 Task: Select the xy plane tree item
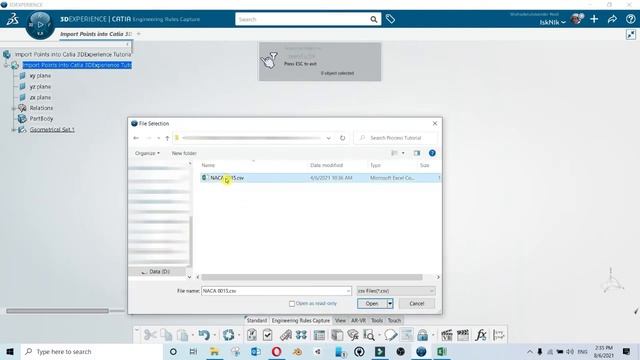(40, 76)
